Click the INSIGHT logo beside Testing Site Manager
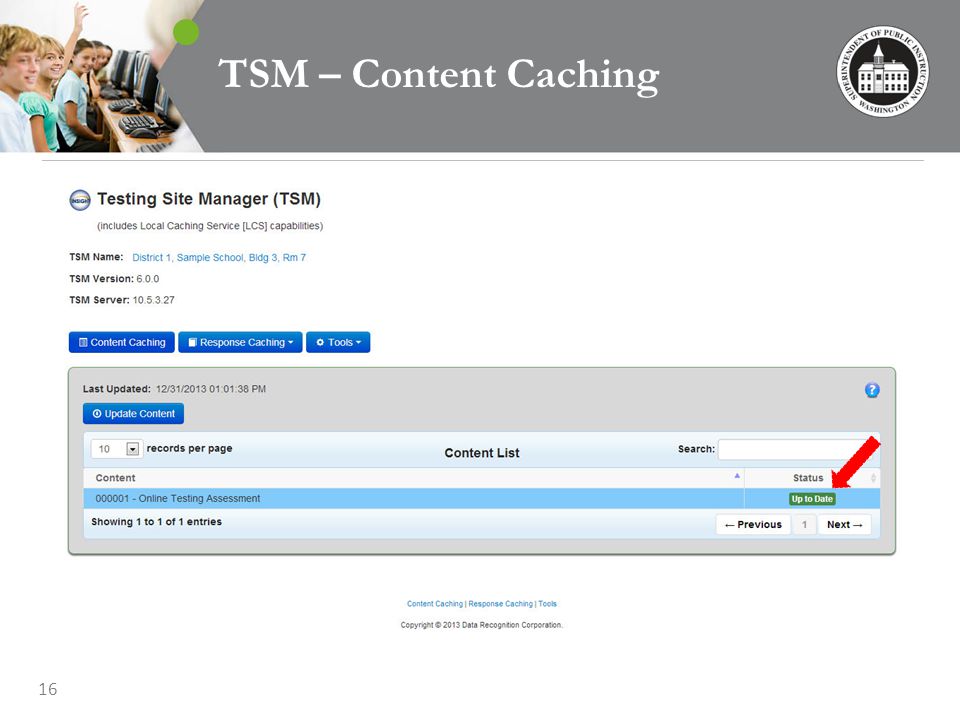This screenshot has width=960, height=720. coord(80,200)
